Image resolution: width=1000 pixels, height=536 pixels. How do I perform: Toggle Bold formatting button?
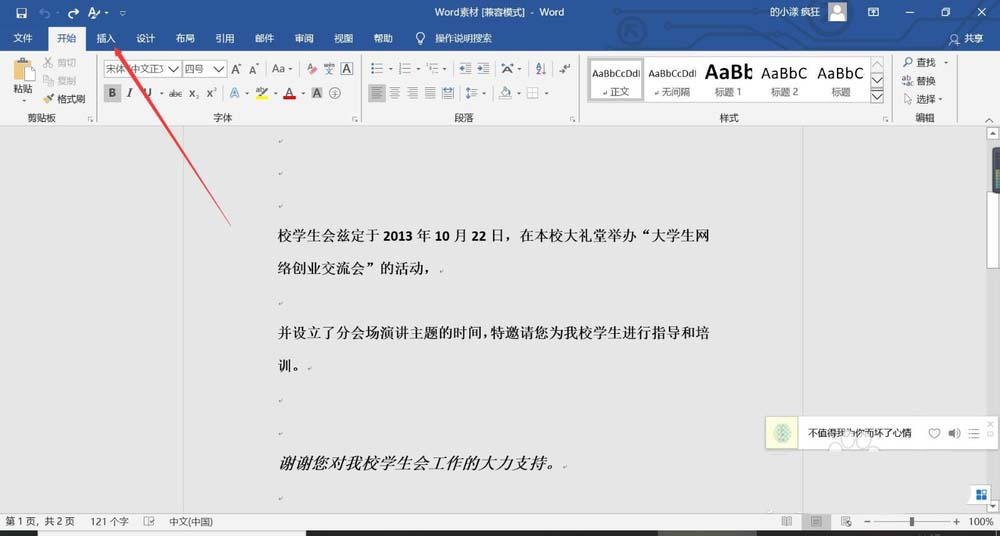click(x=113, y=93)
